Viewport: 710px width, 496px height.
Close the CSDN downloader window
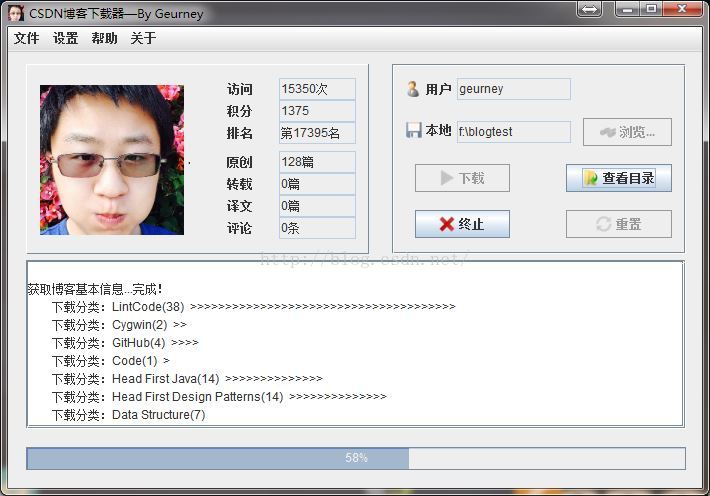click(682, 9)
